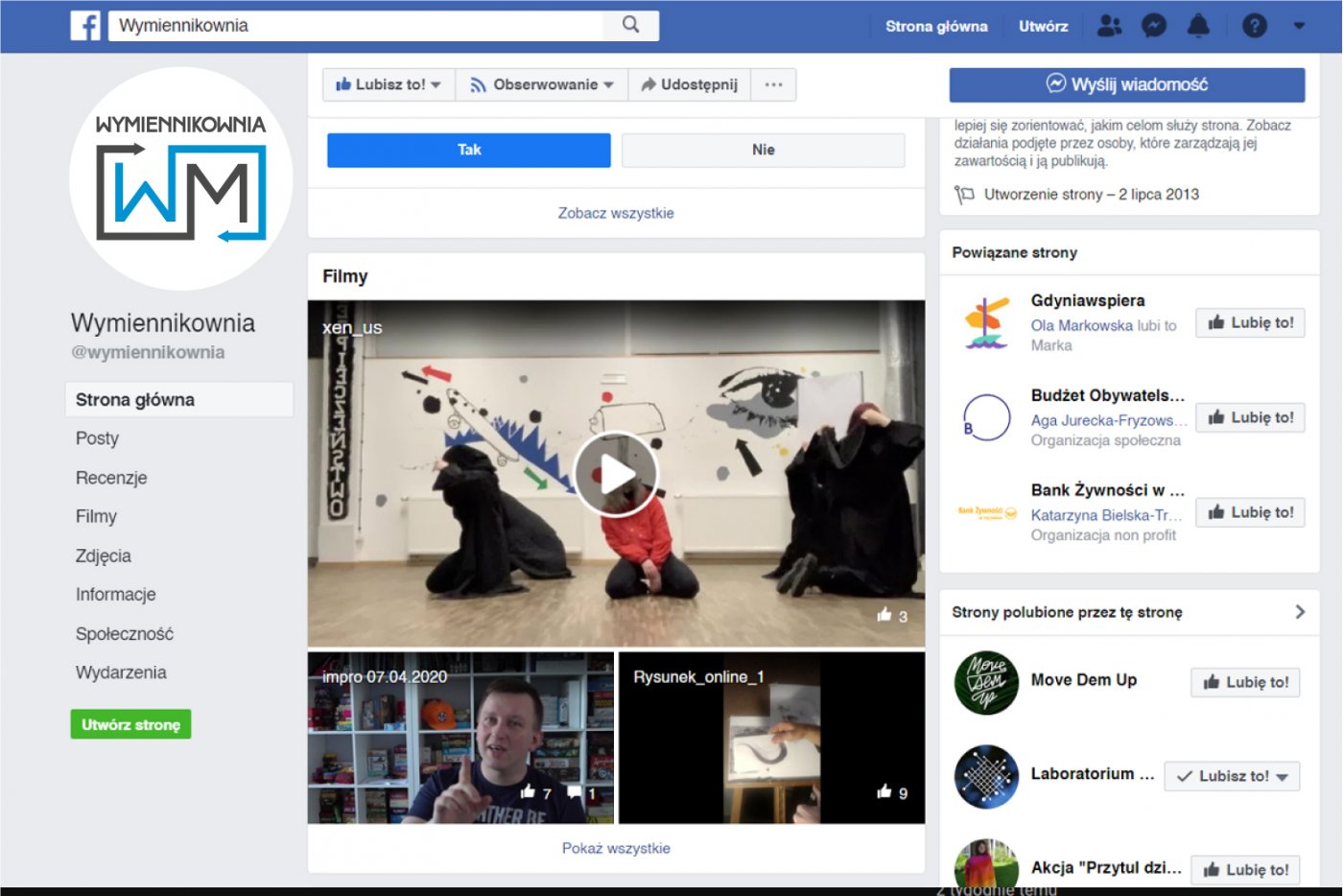Image resolution: width=1343 pixels, height=896 pixels.
Task: Click the green Utwórz stronę button
Action: tap(130, 724)
